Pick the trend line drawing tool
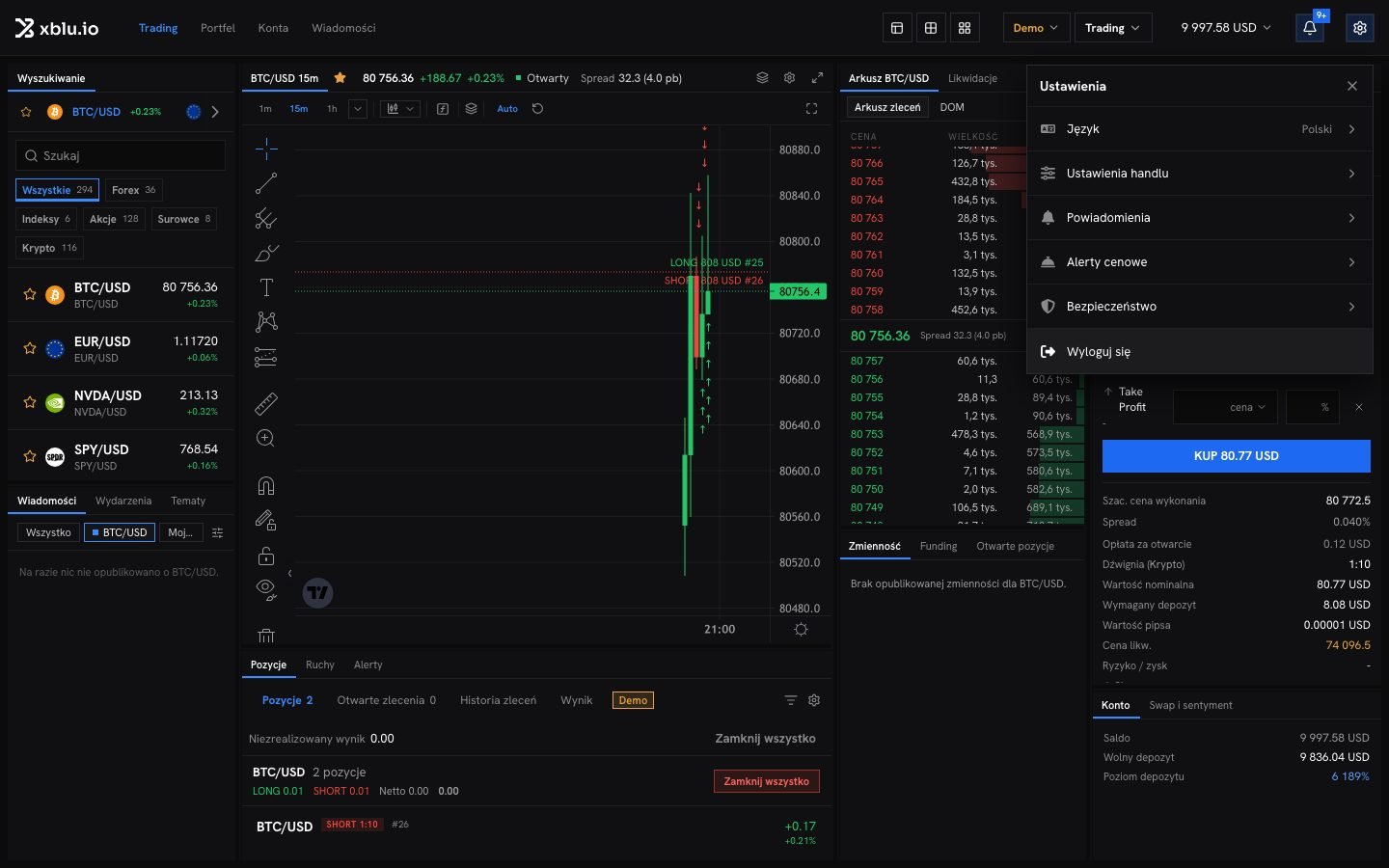 pos(266,183)
